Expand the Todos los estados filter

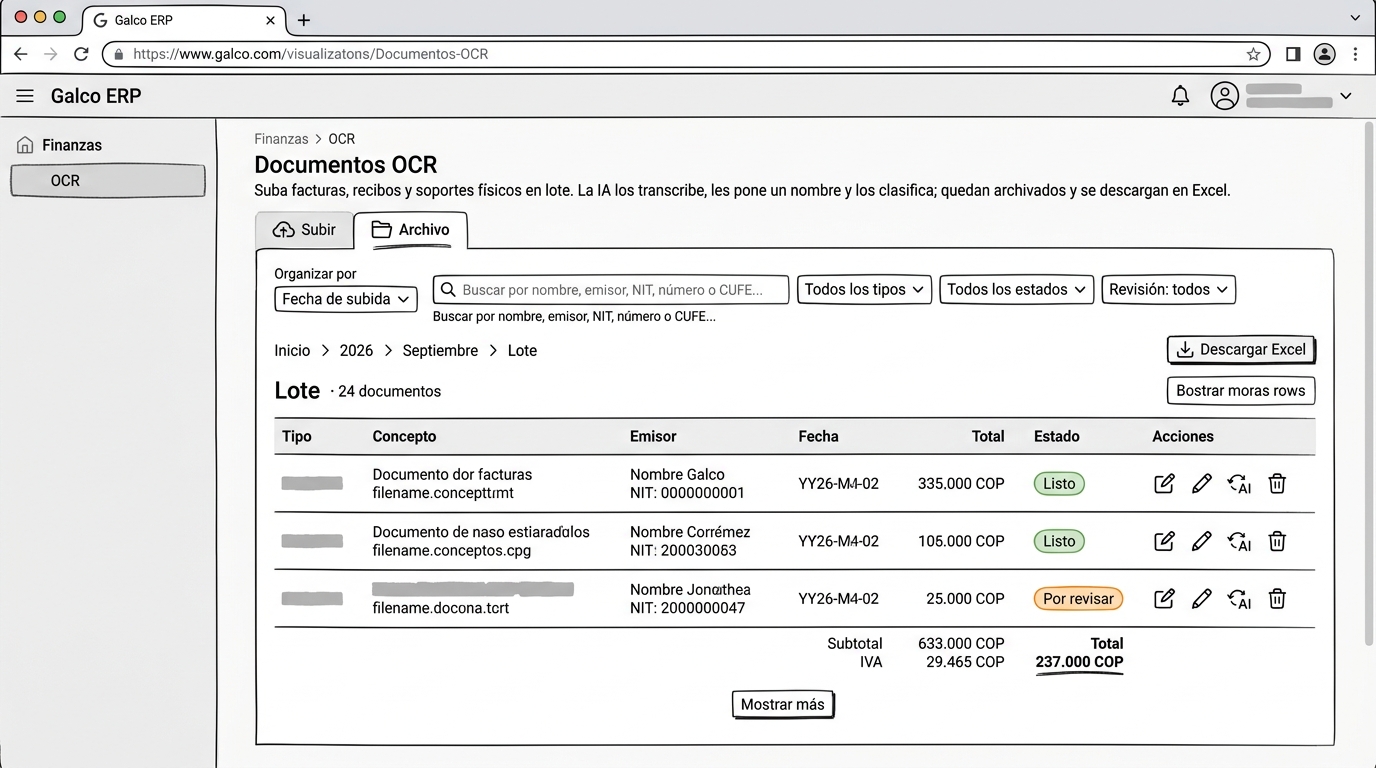coord(1016,290)
